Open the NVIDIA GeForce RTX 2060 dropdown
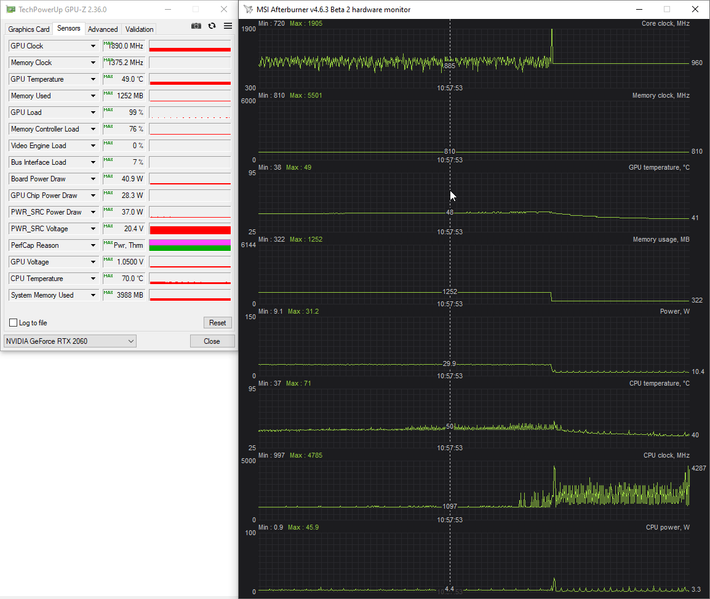 pos(70,341)
